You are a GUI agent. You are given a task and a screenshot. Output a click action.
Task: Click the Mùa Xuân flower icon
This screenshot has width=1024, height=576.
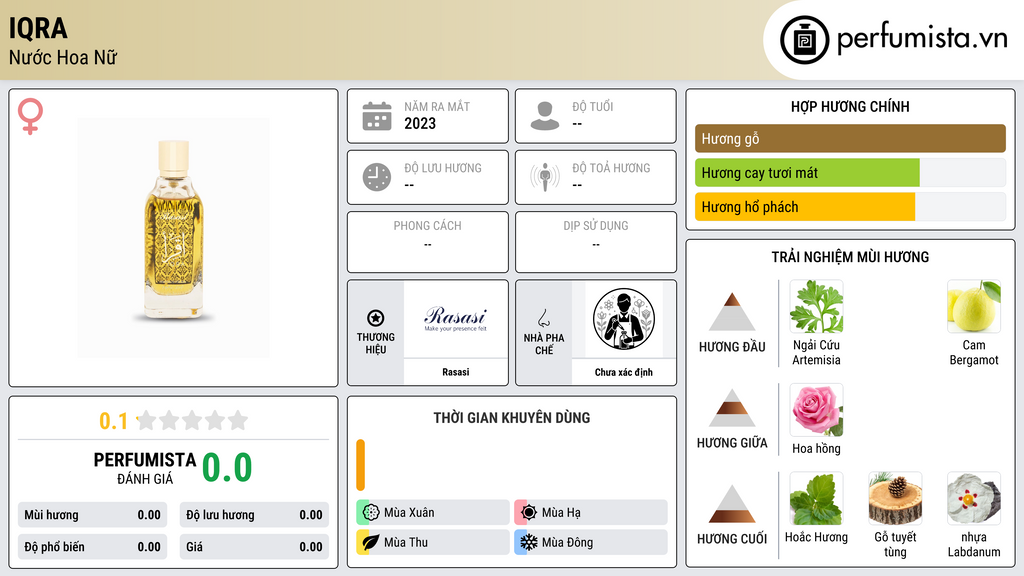point(371,513)
